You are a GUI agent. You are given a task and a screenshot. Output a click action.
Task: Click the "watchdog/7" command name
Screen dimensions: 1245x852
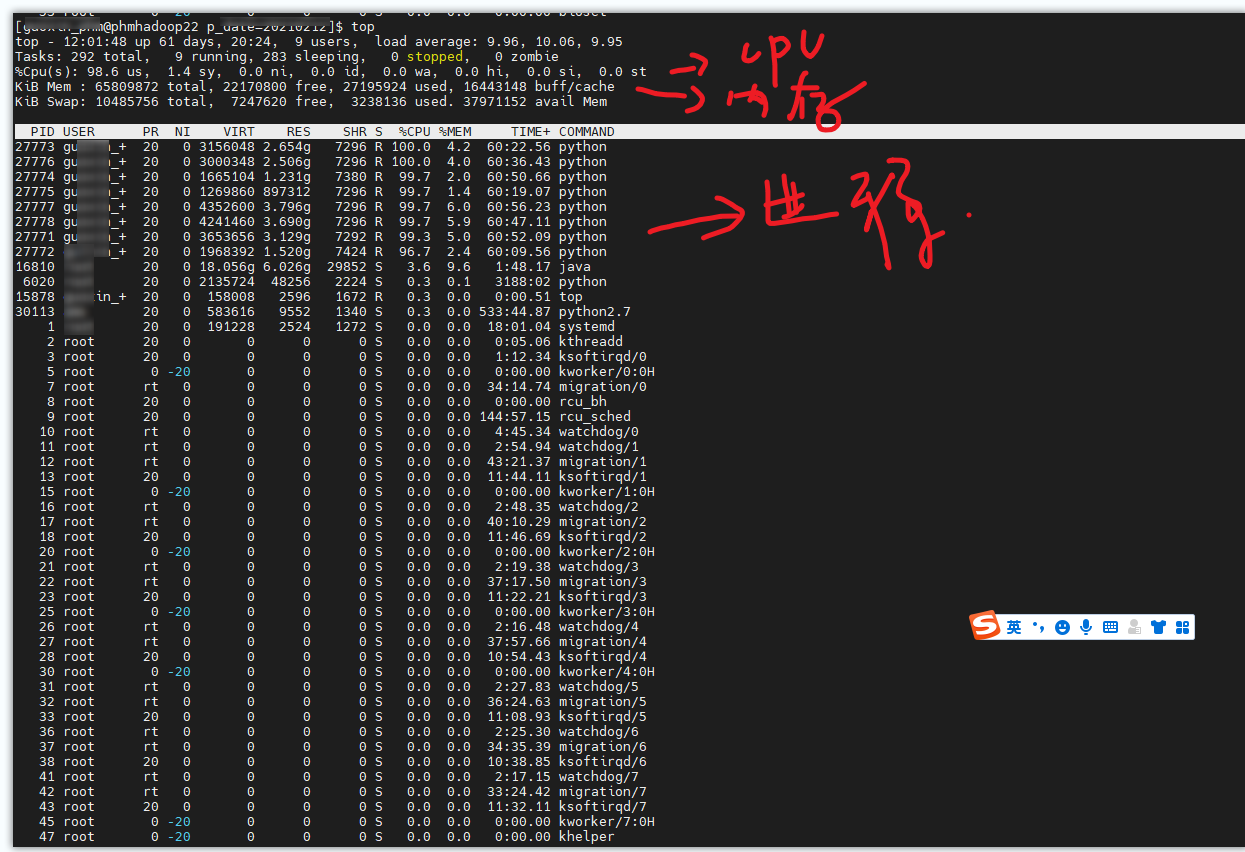[599, 777]
